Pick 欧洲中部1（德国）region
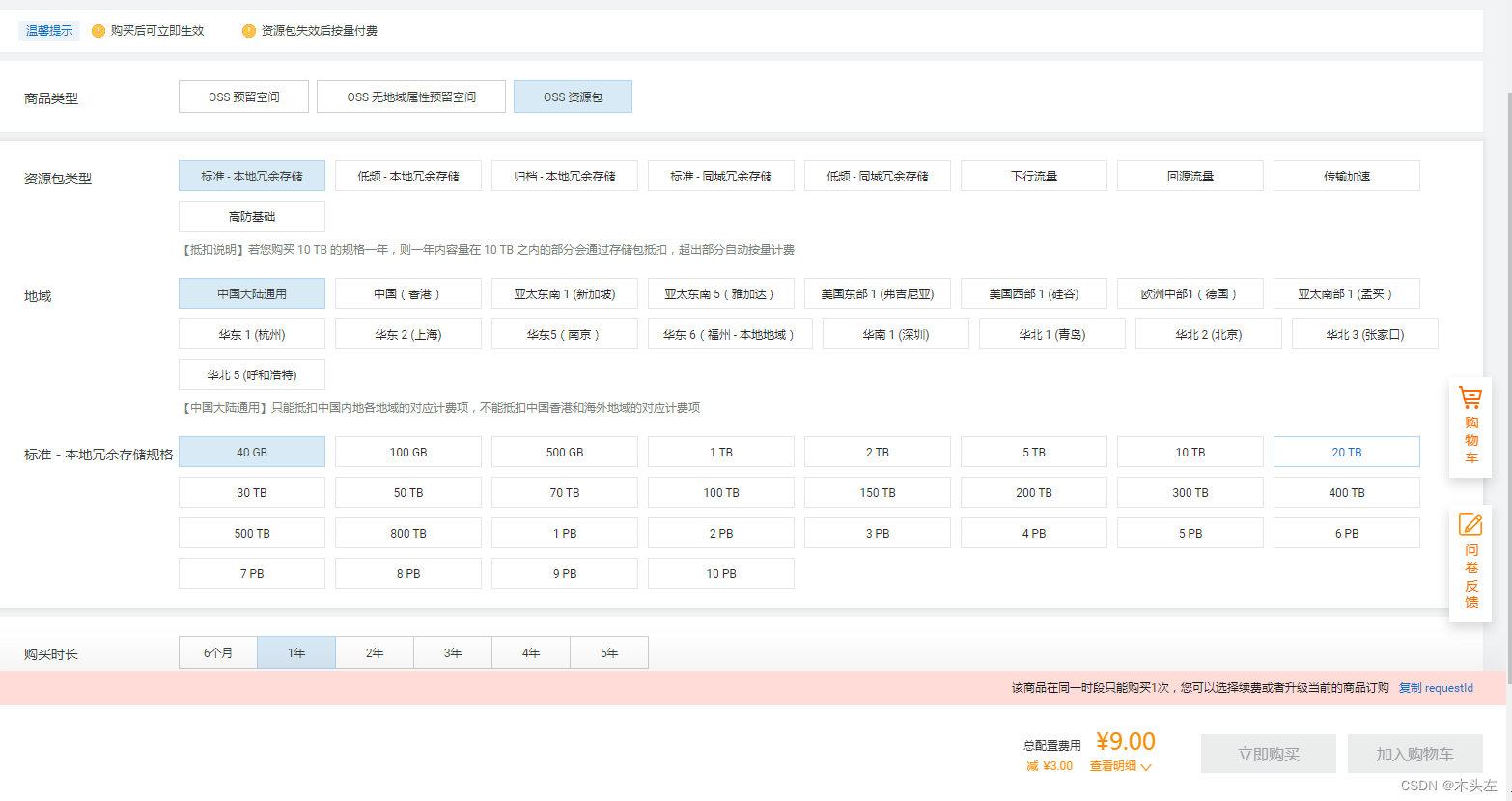 click(1190, 293)
